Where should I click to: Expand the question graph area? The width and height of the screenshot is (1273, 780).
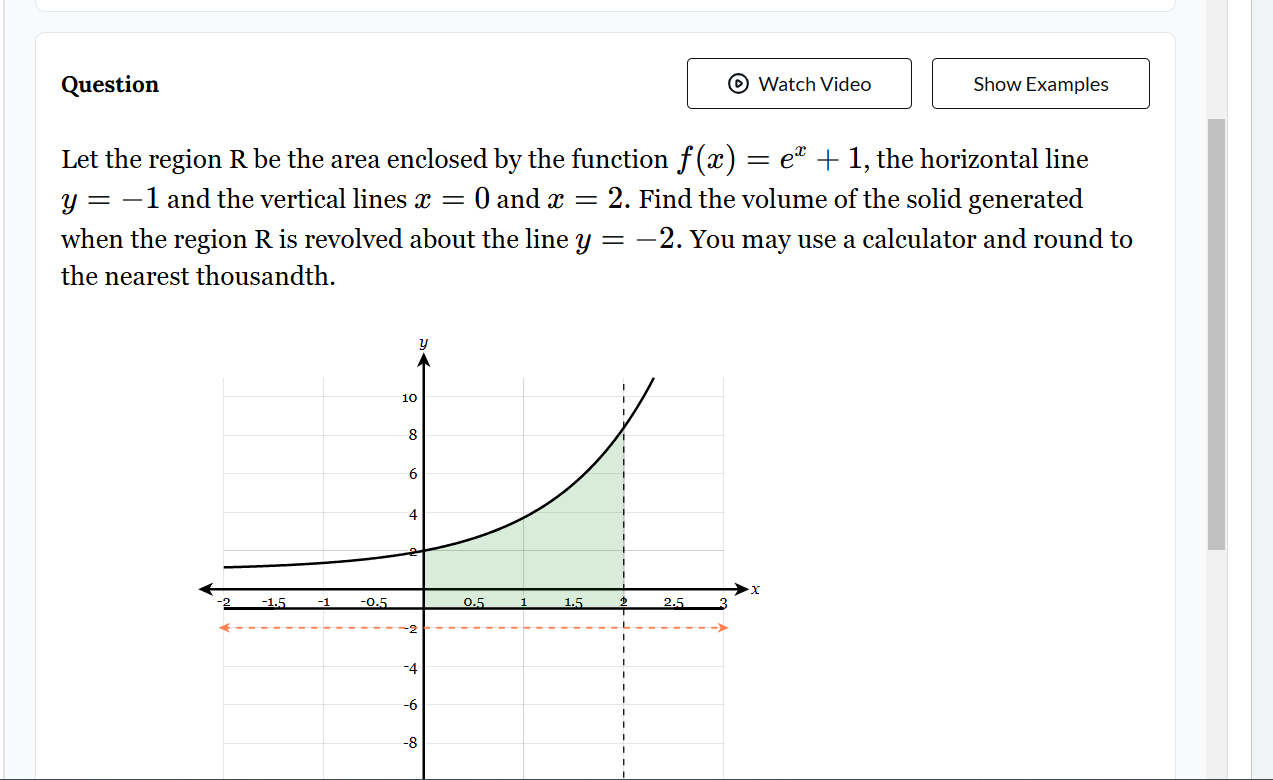pyautogui.click(x=470, y=560)
